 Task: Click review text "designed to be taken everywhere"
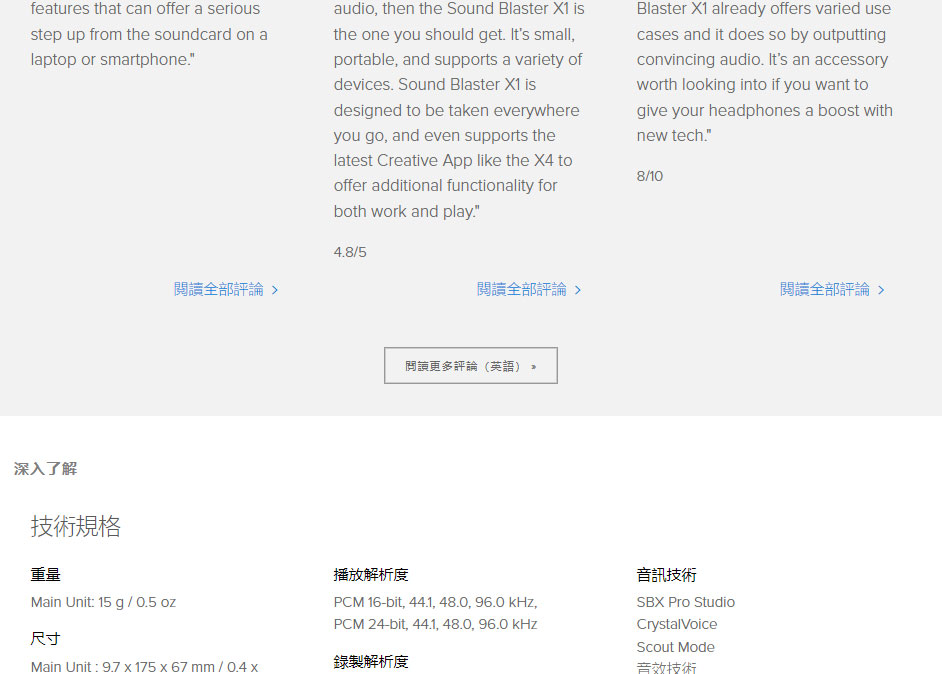tap(457, 110)
